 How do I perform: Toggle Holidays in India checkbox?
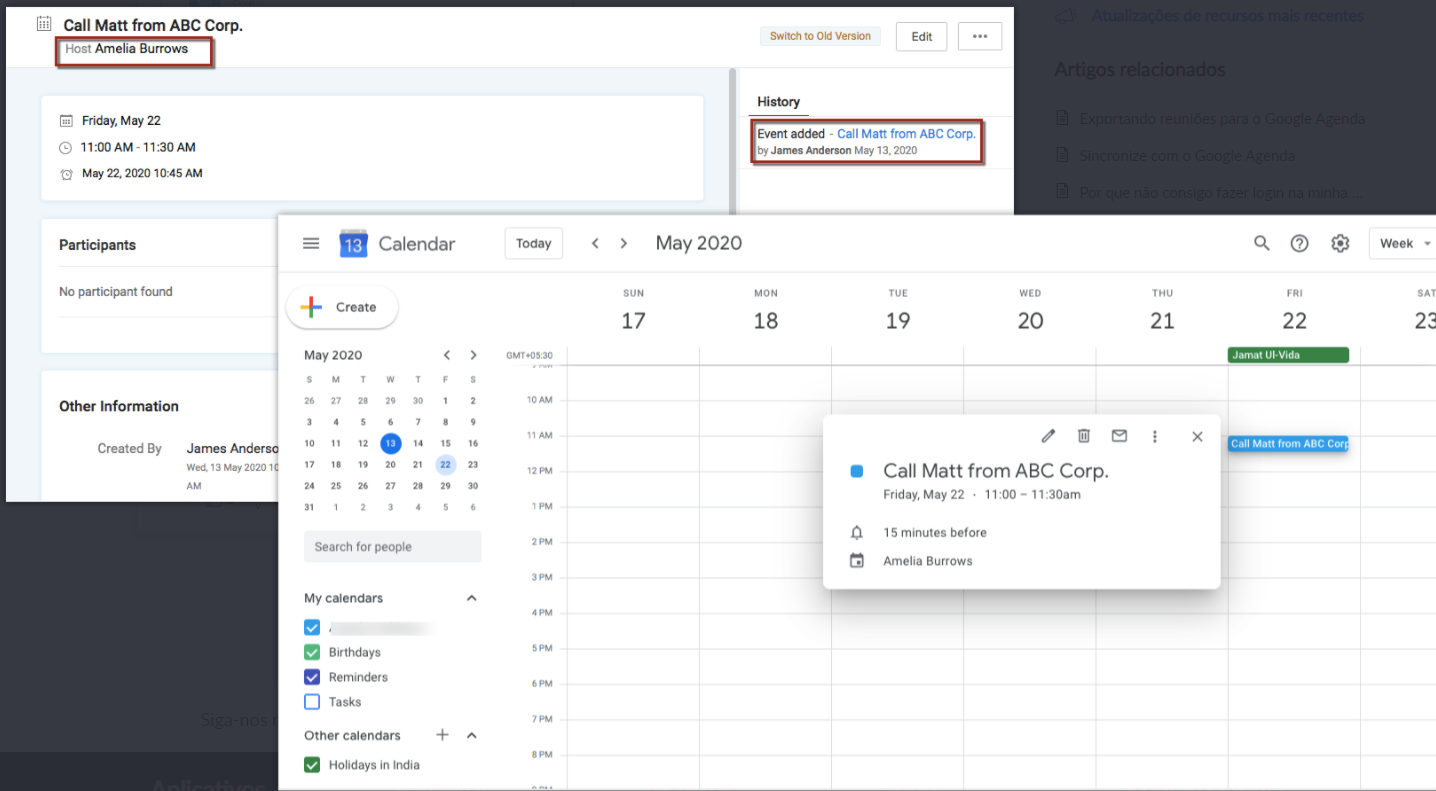(312, 765)
